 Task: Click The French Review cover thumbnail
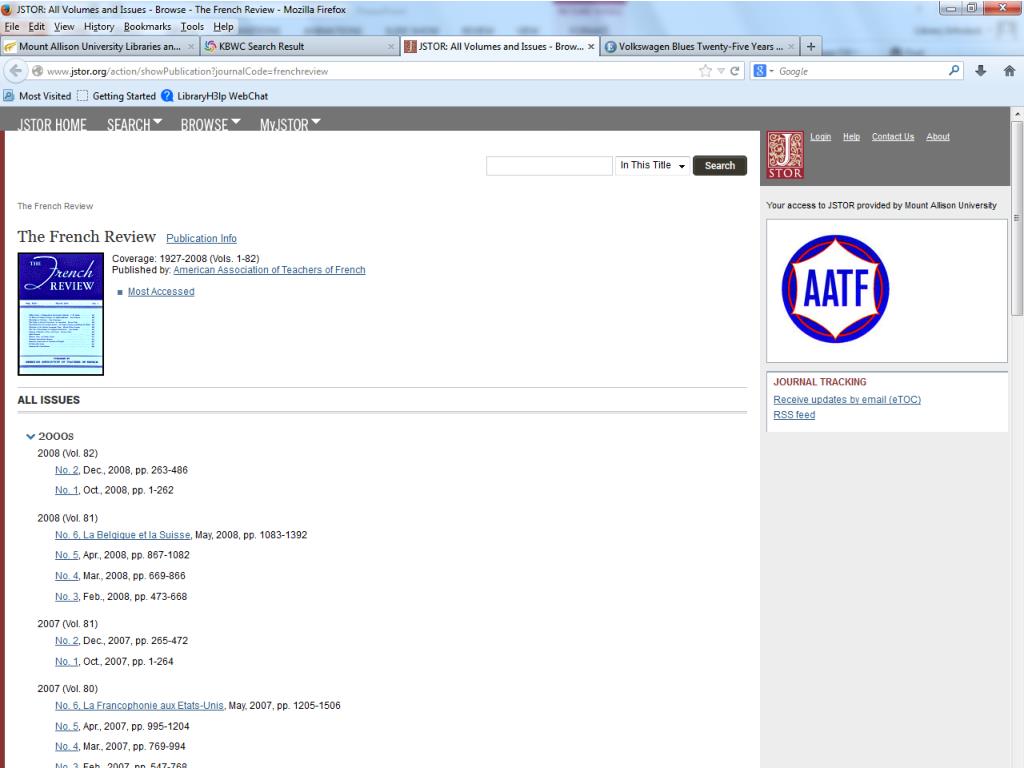pyautogui.click(x=61, y=314)
